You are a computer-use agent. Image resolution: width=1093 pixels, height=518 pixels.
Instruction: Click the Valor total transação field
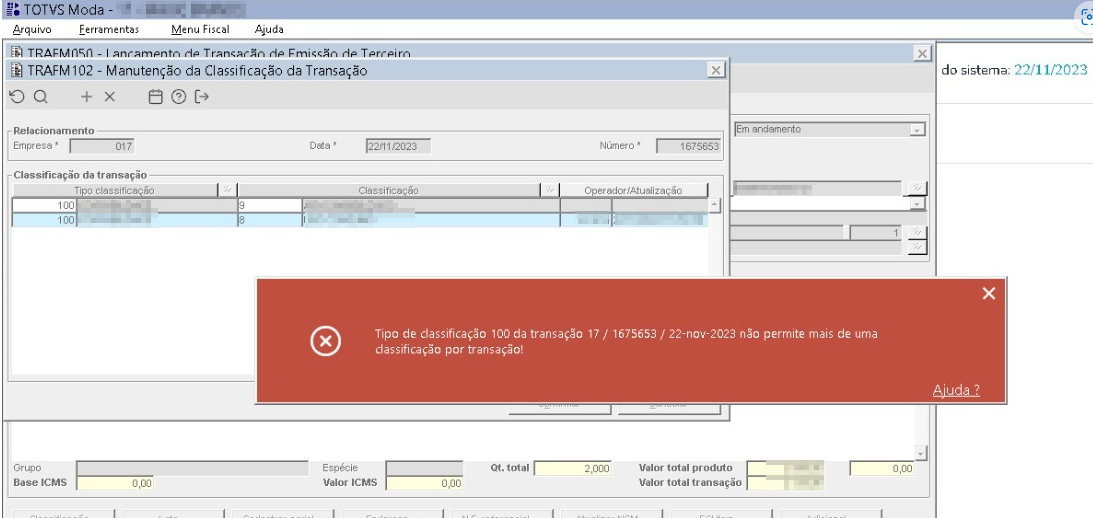coord(785,482)
